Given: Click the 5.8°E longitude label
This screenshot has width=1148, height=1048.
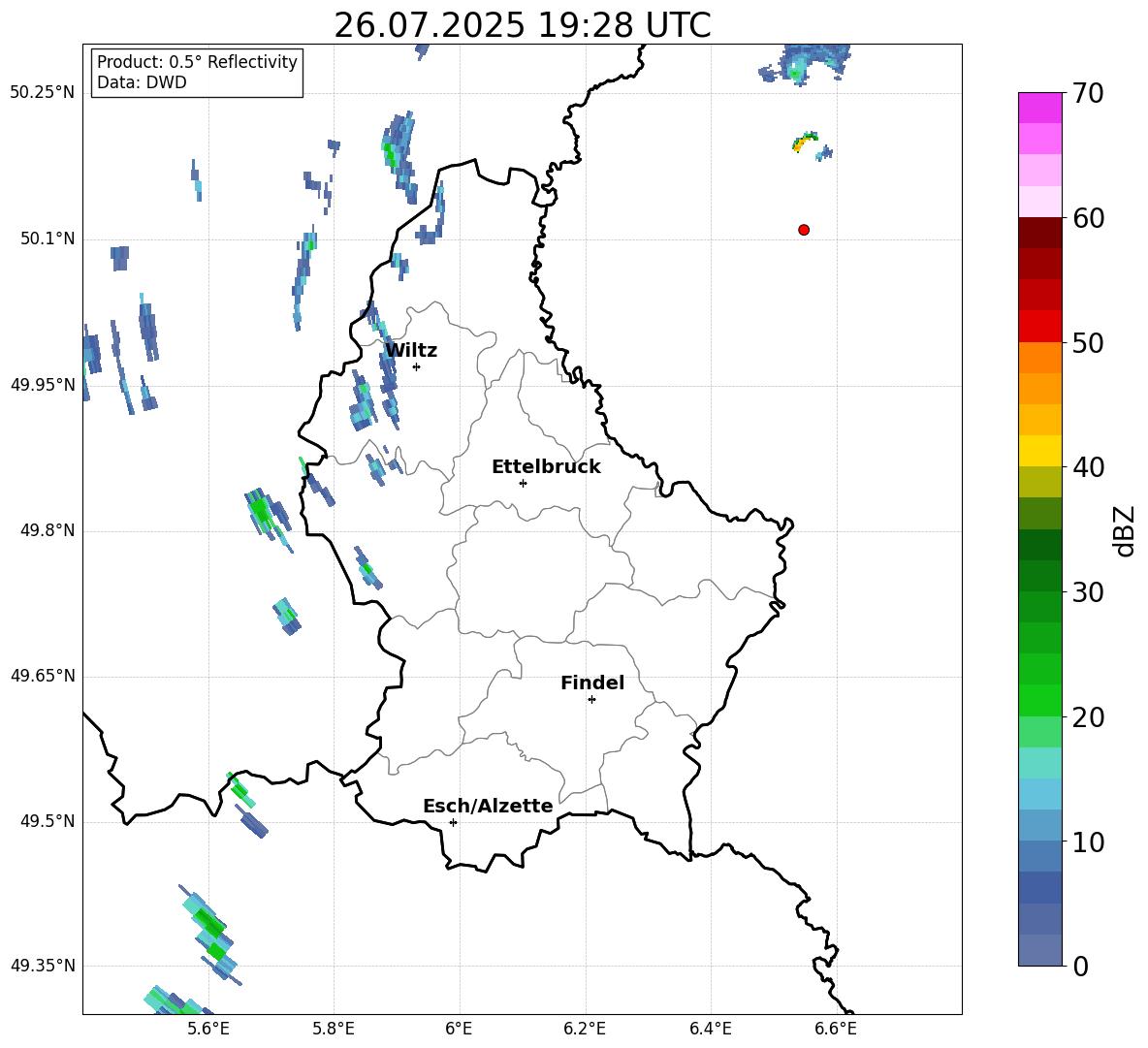Looking at the screenshot, I should pyautogui.click(x=334, y=1029).
